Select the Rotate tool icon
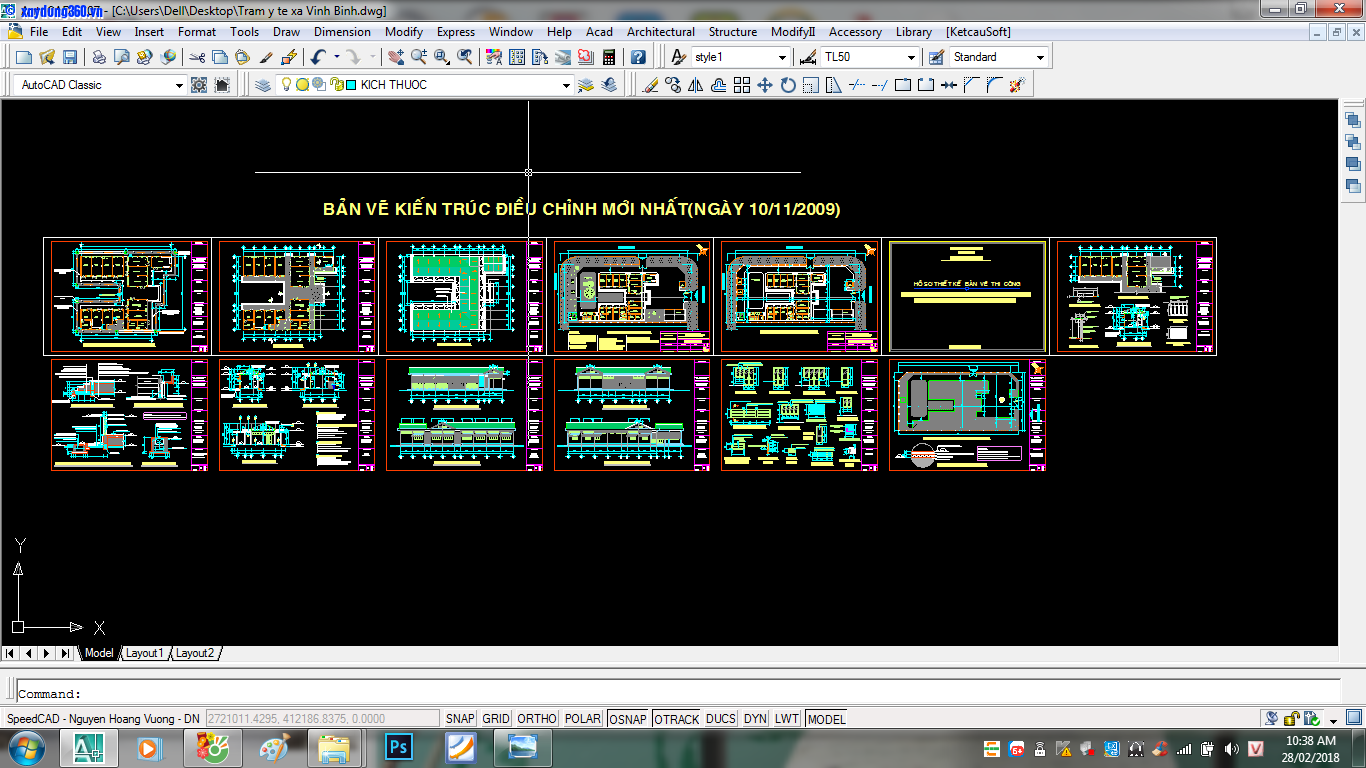The height and width of the screenshot is (768, 1366). (x=788, y=85)
